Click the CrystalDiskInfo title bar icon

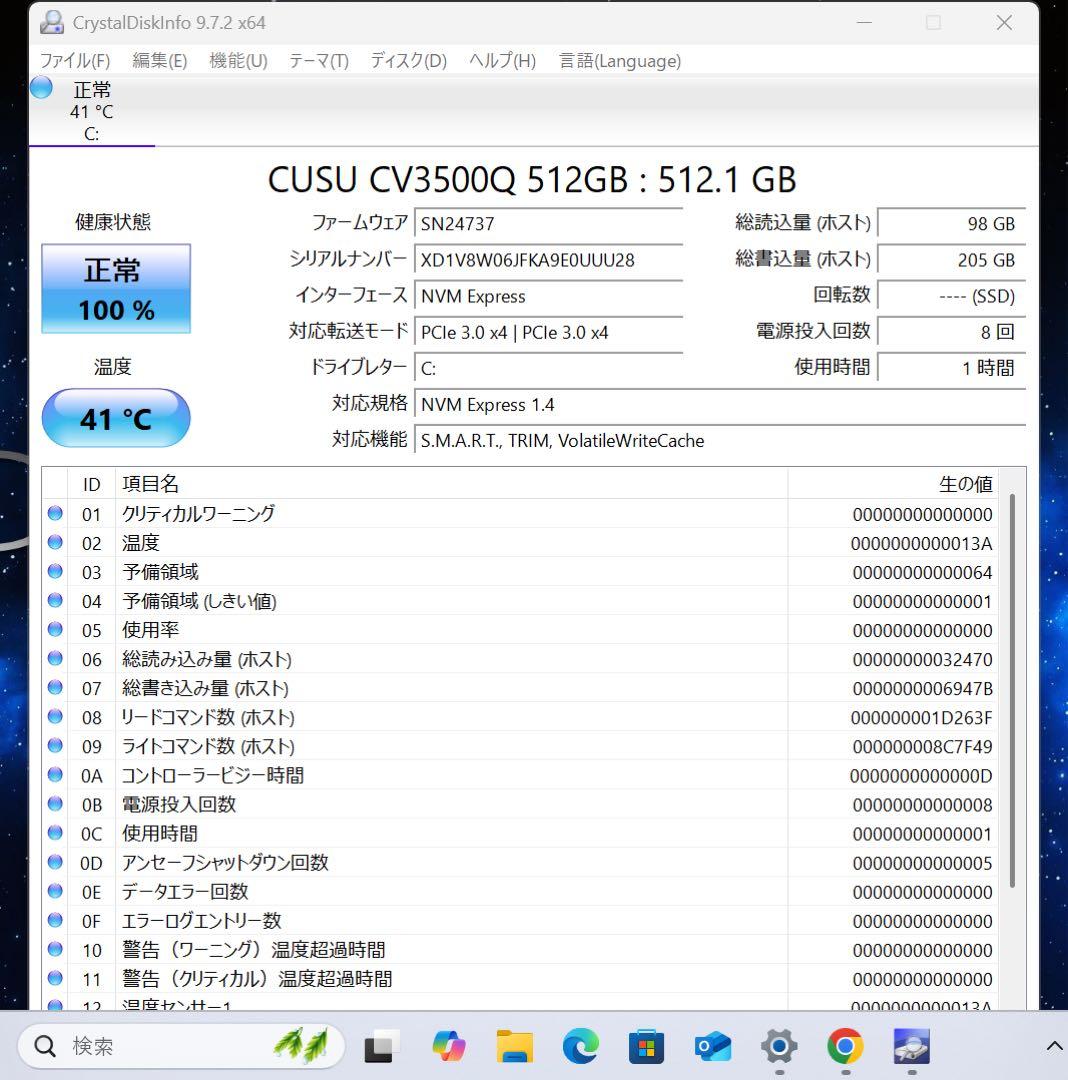point(52,23)
